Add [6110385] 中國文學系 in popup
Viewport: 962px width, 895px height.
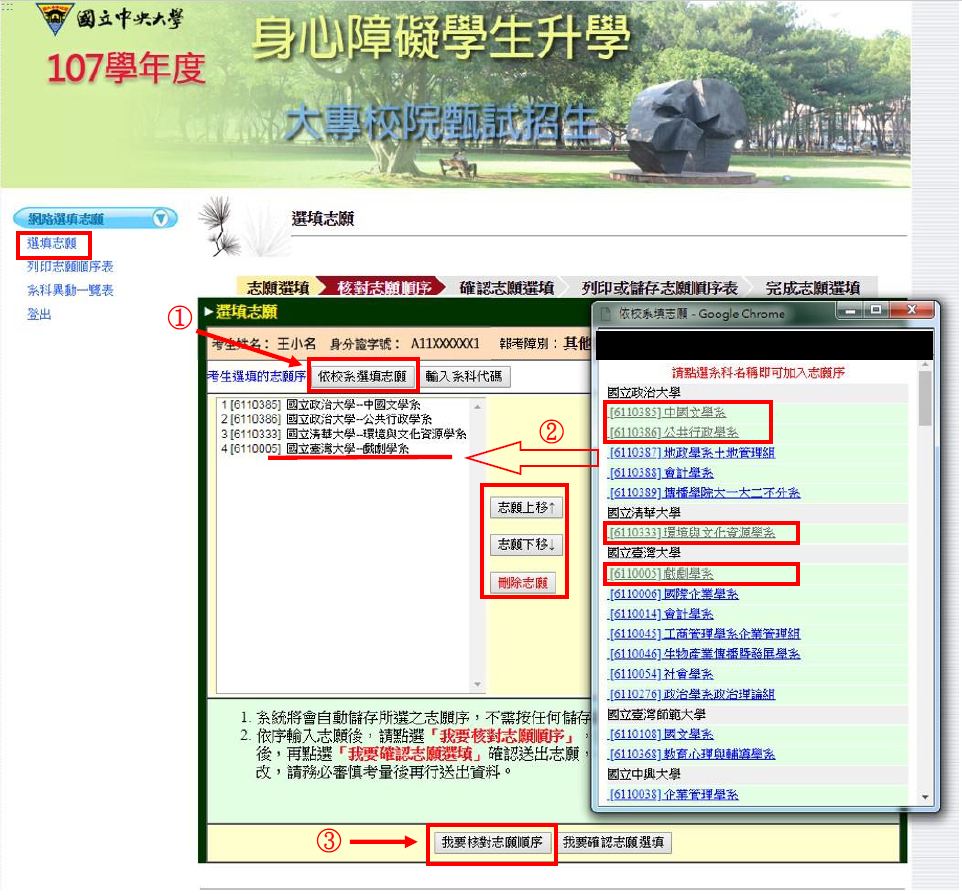668,413
